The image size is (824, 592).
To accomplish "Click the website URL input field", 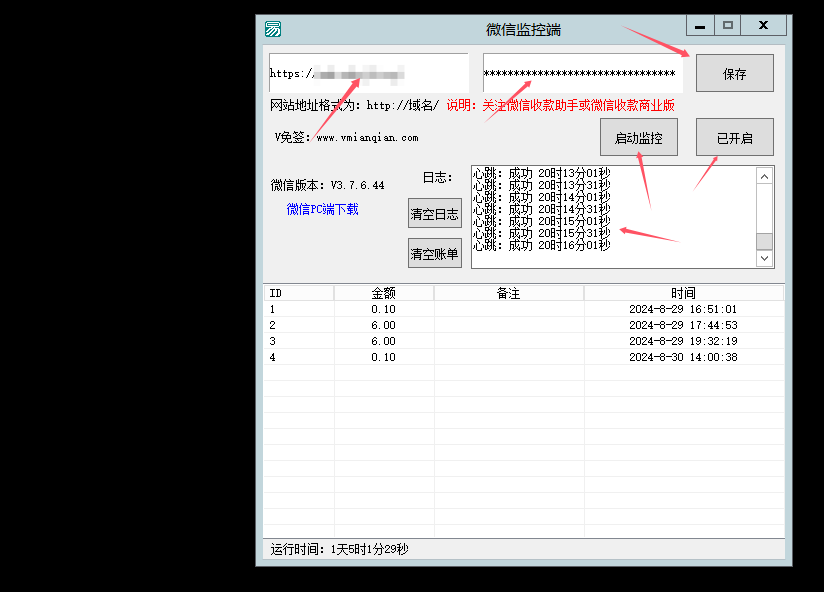I will [368, 73].
